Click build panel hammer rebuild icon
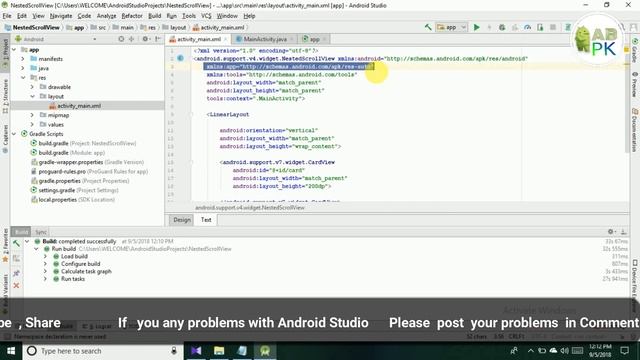640x360 pixels. 16,244
